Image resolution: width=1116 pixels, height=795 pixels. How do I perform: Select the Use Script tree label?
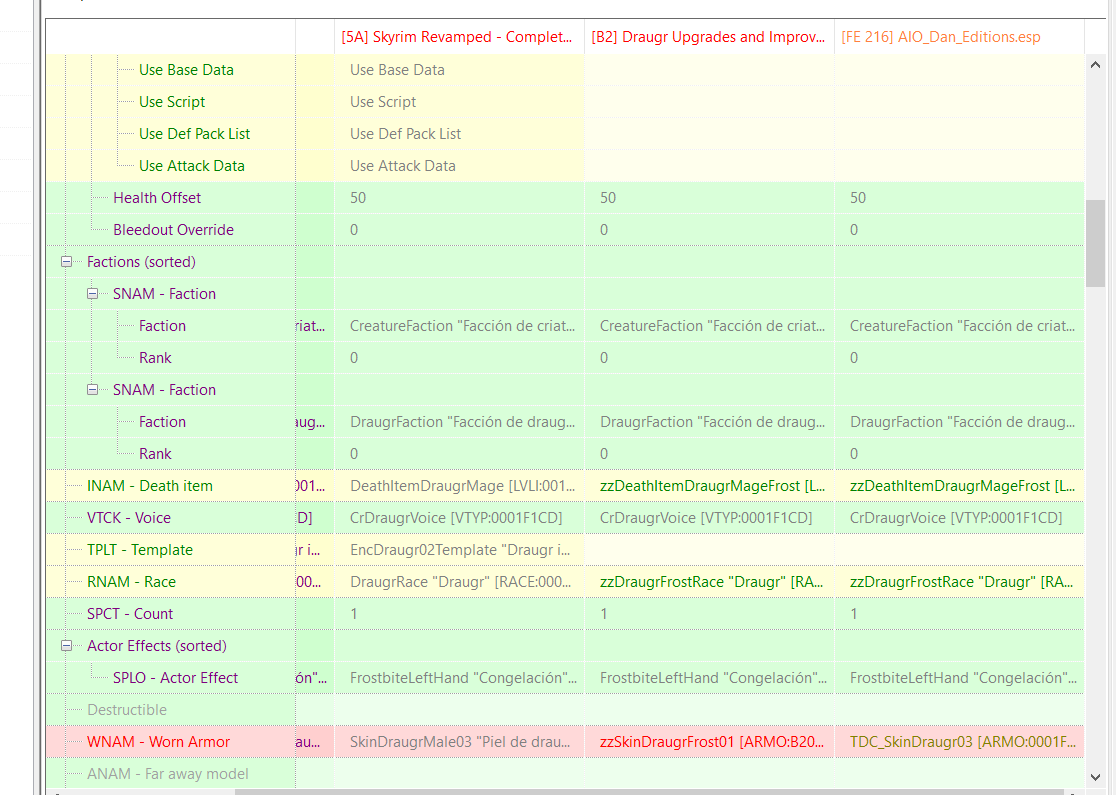point(172,102)
